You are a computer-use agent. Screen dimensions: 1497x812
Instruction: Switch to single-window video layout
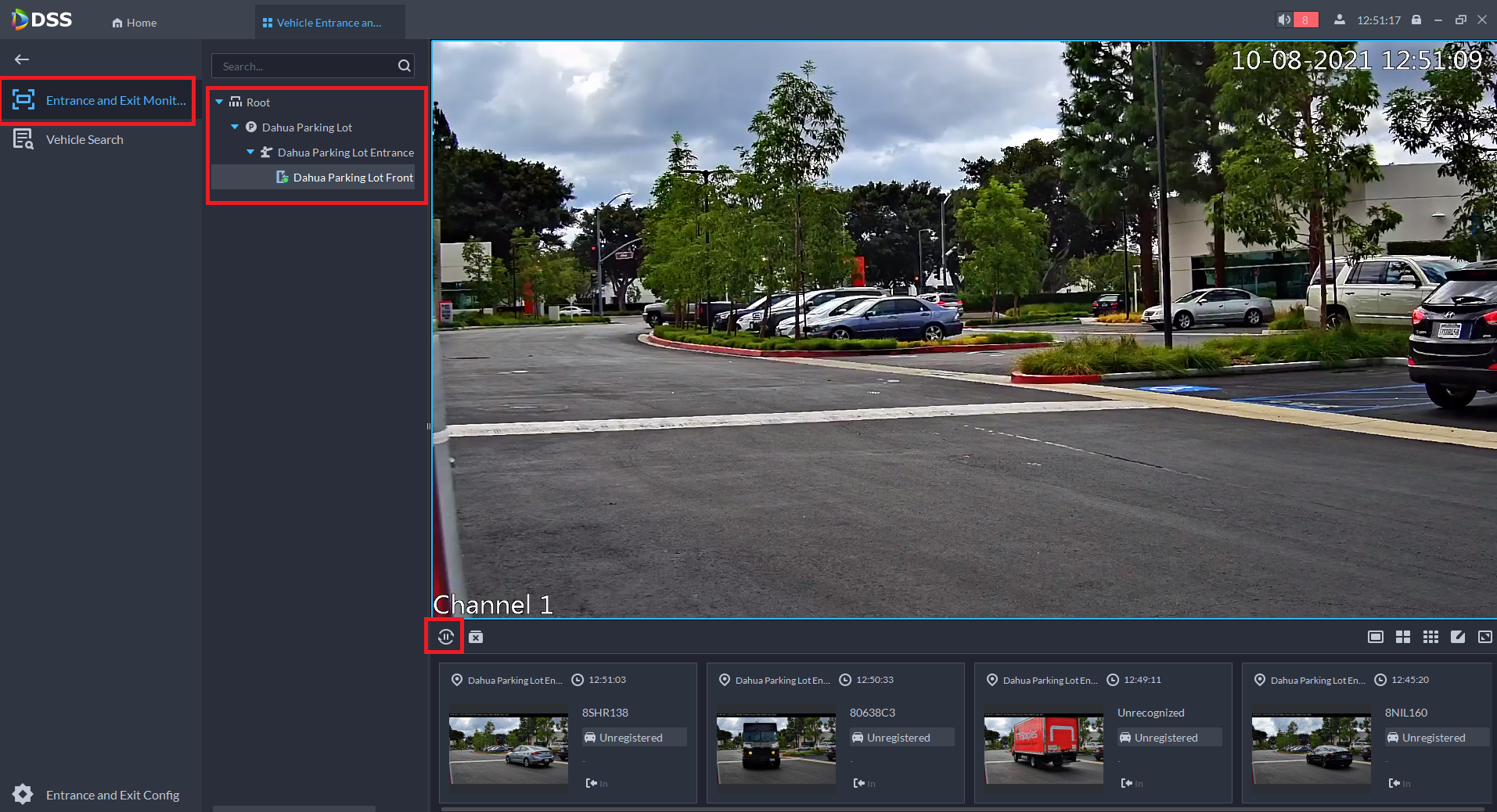coord(1375,637)
